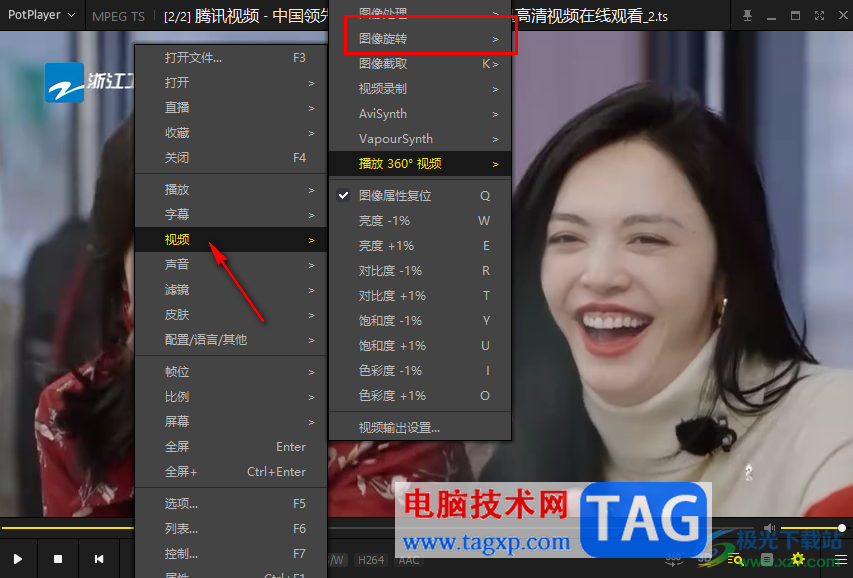Expand the 图像截取 submenu
The image size is (853, 578).
click(419, 64)
